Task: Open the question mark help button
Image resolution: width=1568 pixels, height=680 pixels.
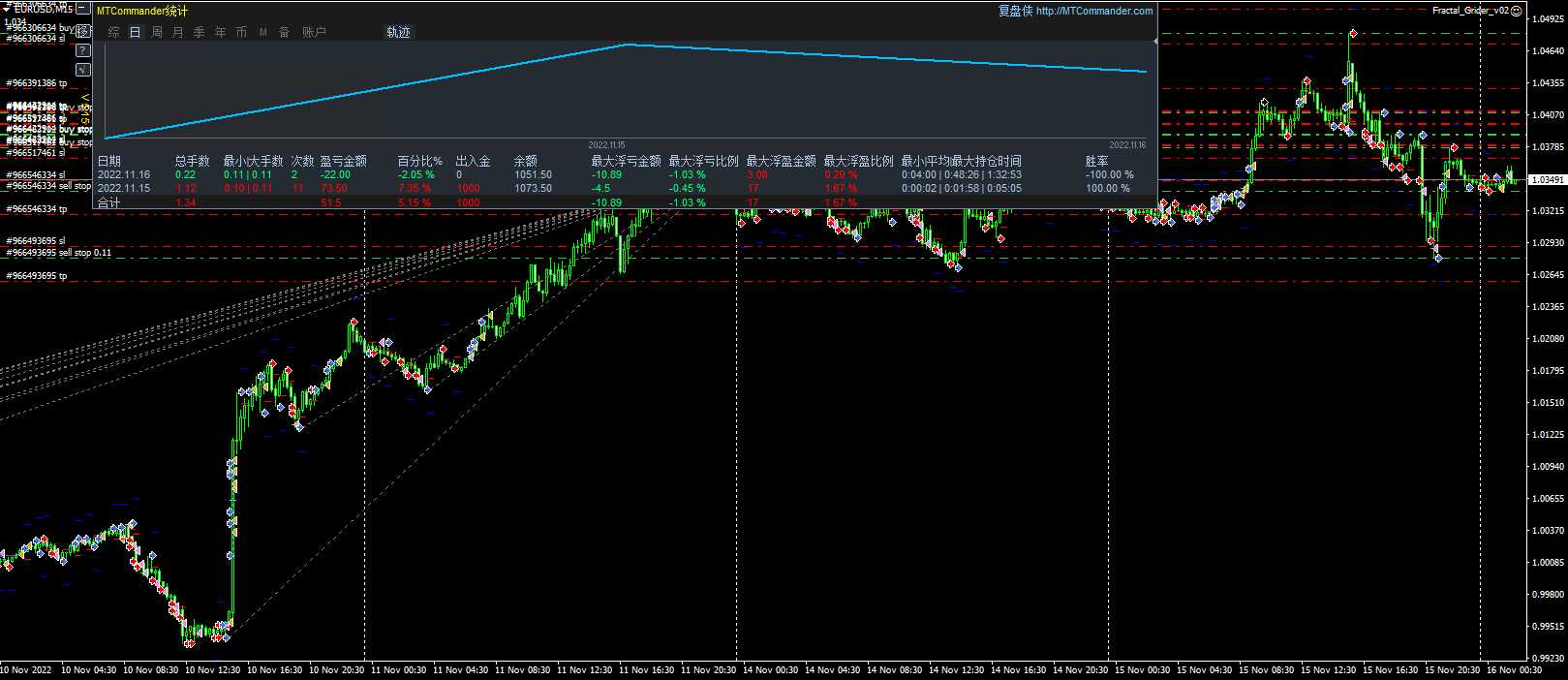Action: 83,50
